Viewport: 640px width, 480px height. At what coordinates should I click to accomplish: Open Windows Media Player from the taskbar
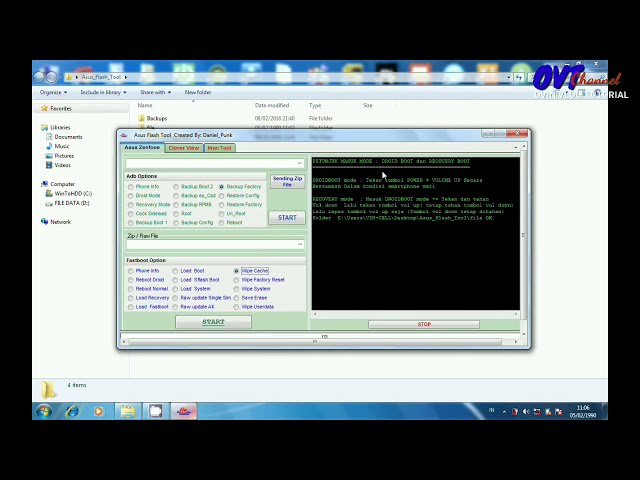point(98,411)
